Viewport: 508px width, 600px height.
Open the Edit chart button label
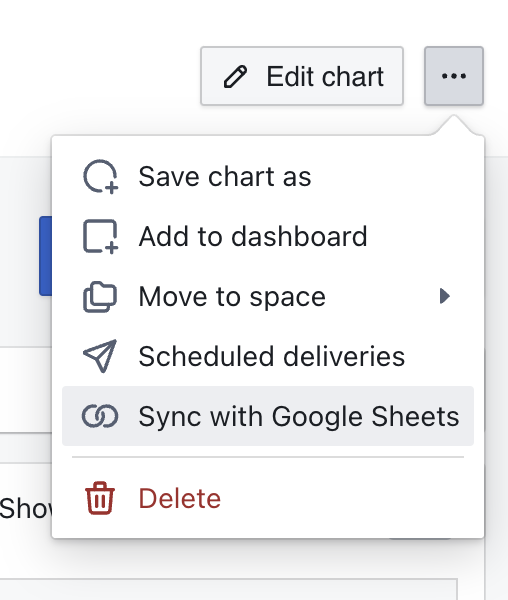point(325,77)
